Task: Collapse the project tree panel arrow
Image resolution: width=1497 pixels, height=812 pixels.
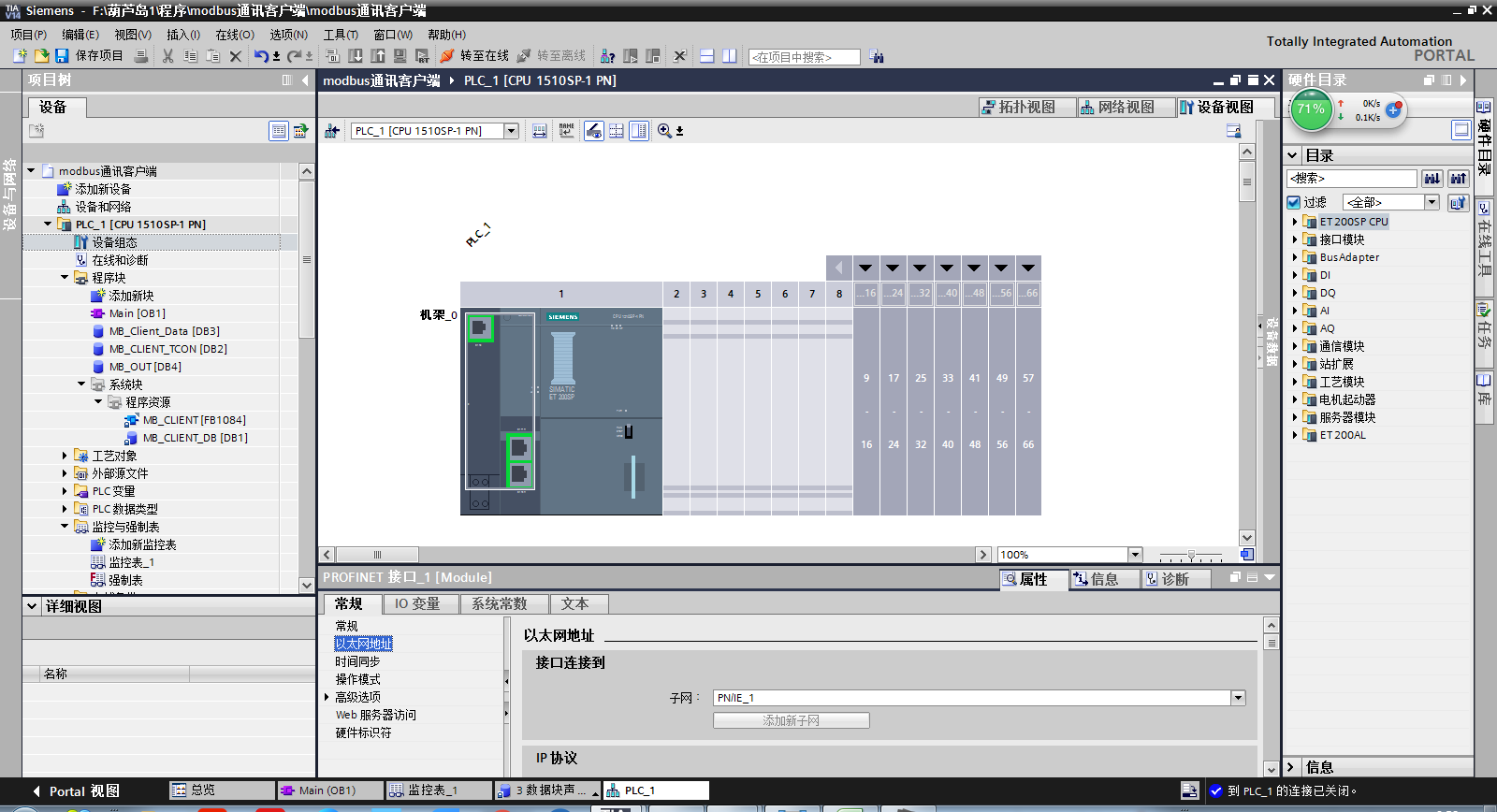Action: point(305,80)
